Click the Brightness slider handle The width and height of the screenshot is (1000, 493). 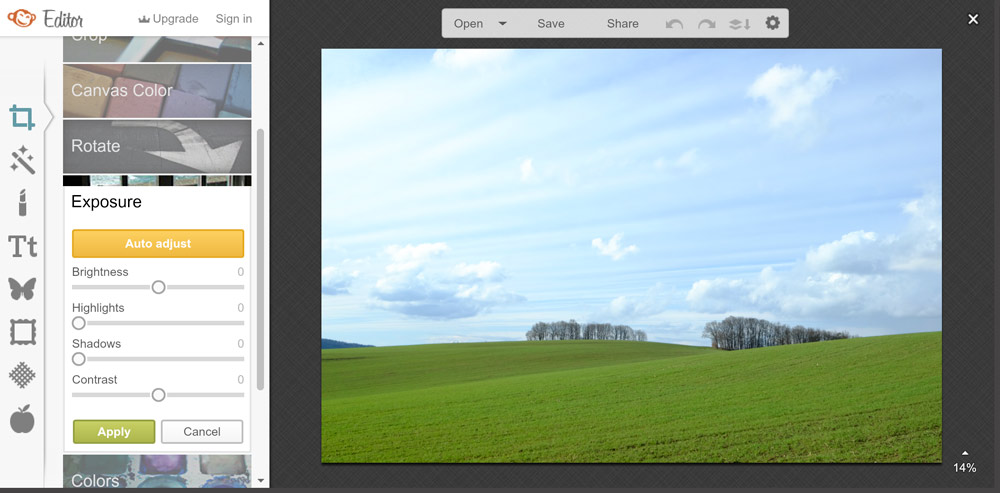tap(158, 287)
